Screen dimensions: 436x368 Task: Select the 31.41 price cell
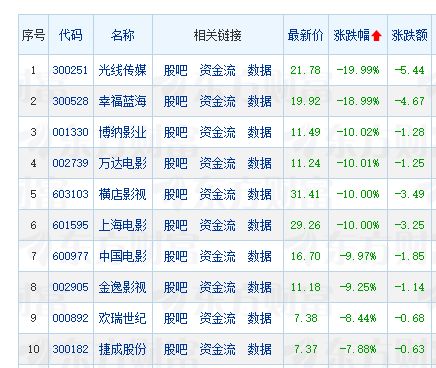click(x=305, y=194)
